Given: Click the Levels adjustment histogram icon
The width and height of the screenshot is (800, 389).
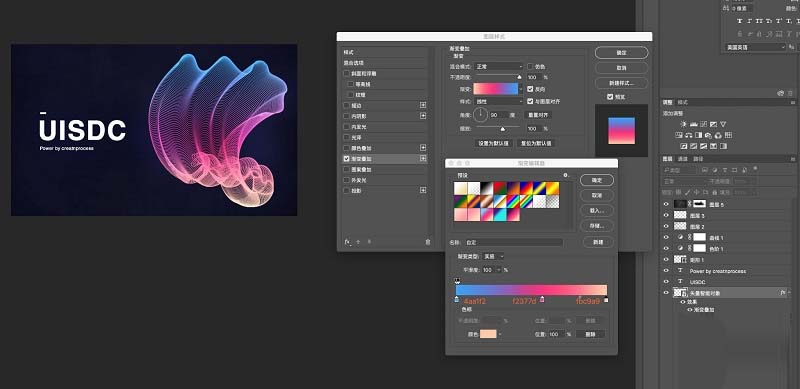Looking at the screenshot, I should 693,124.
